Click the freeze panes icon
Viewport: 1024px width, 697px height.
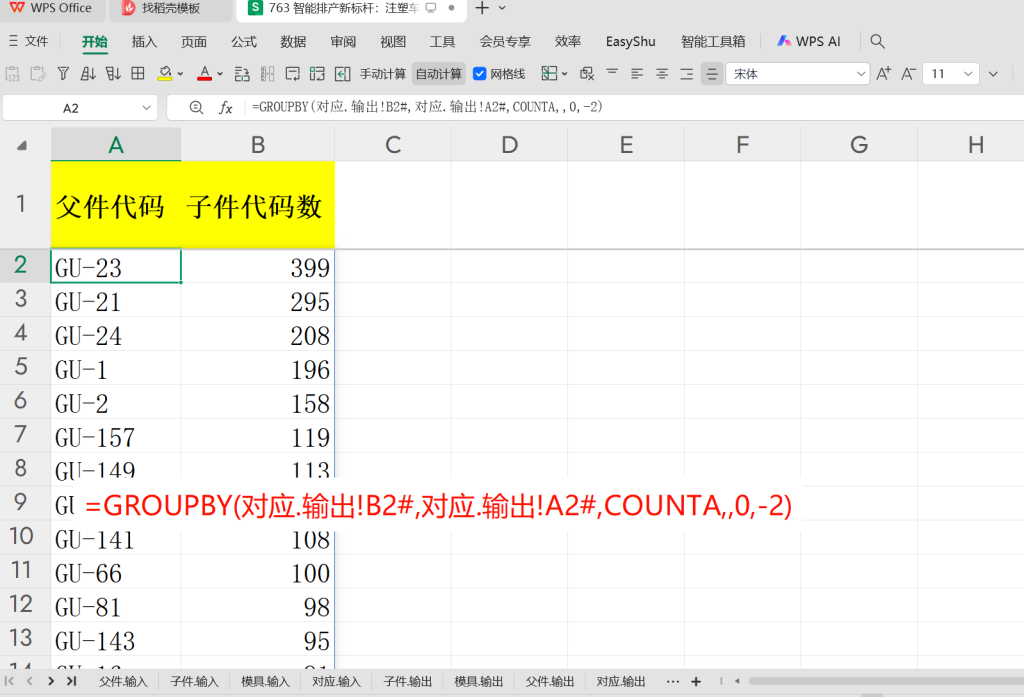click(549, 74)
